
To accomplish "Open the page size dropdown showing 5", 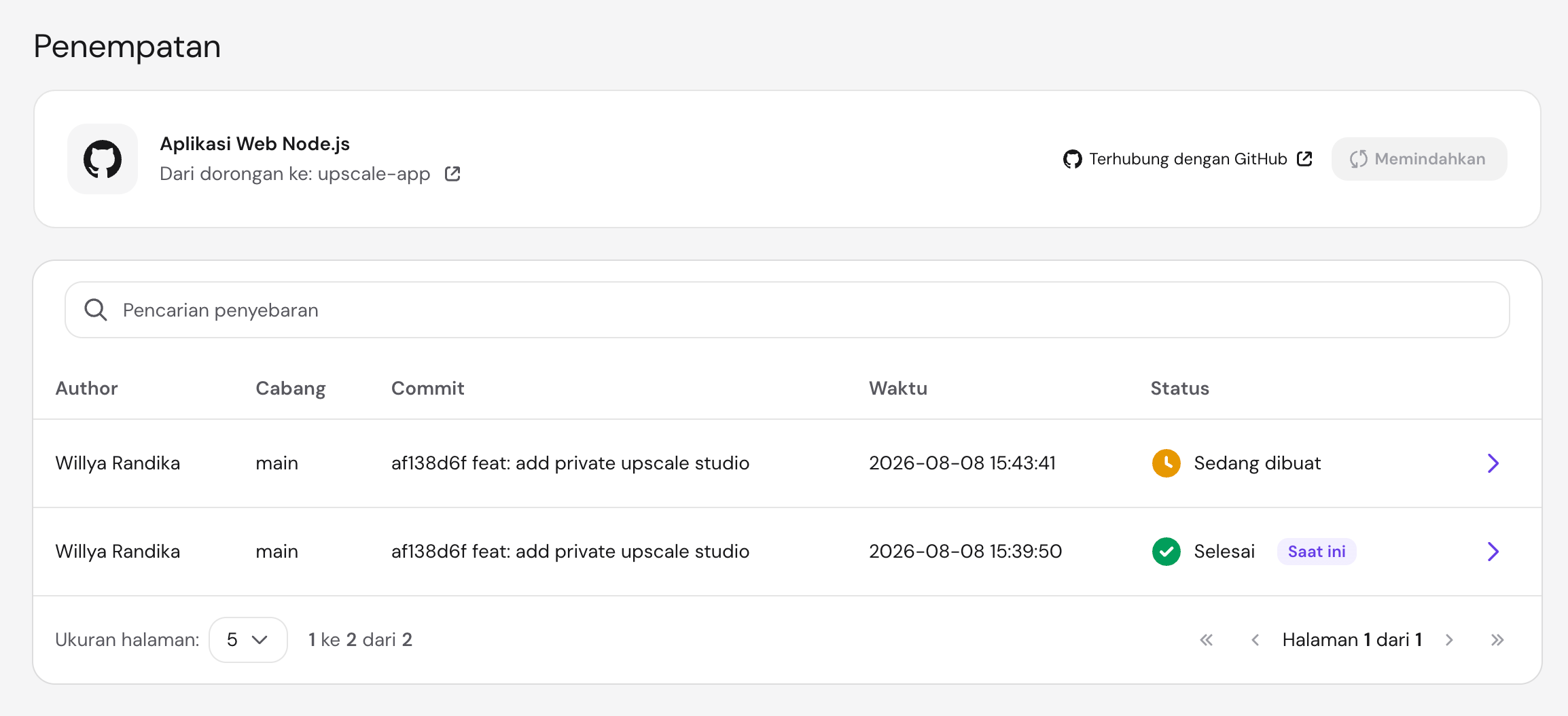I will [248, 640].
